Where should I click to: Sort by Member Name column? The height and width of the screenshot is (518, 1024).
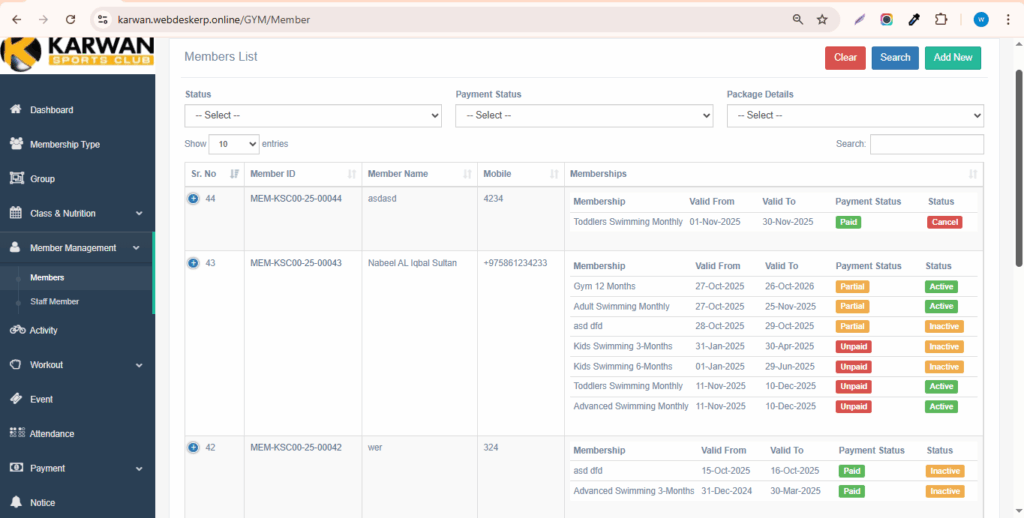tap(419, 174)
